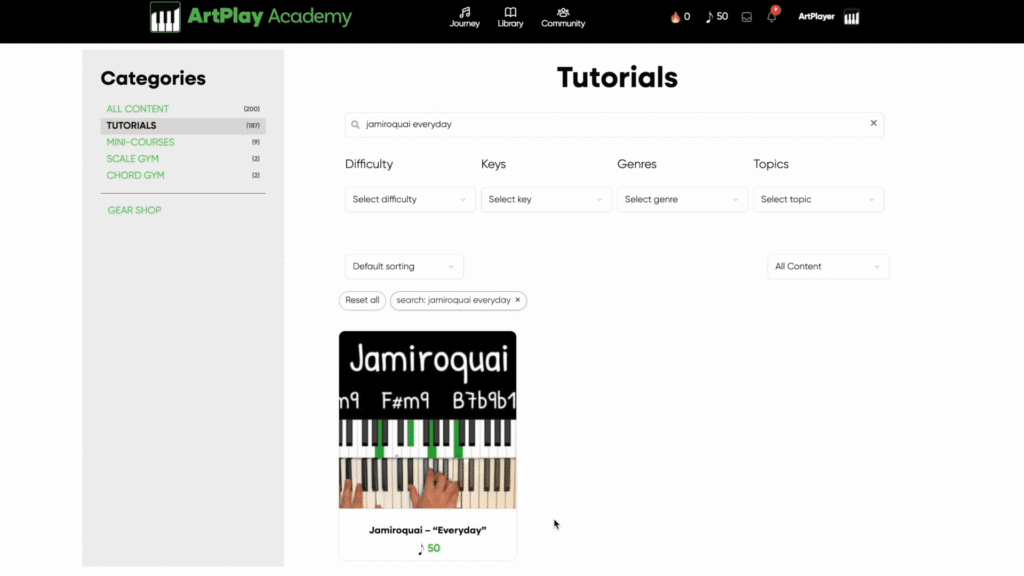Select CHORD GYM category

[x=135, y=176]
